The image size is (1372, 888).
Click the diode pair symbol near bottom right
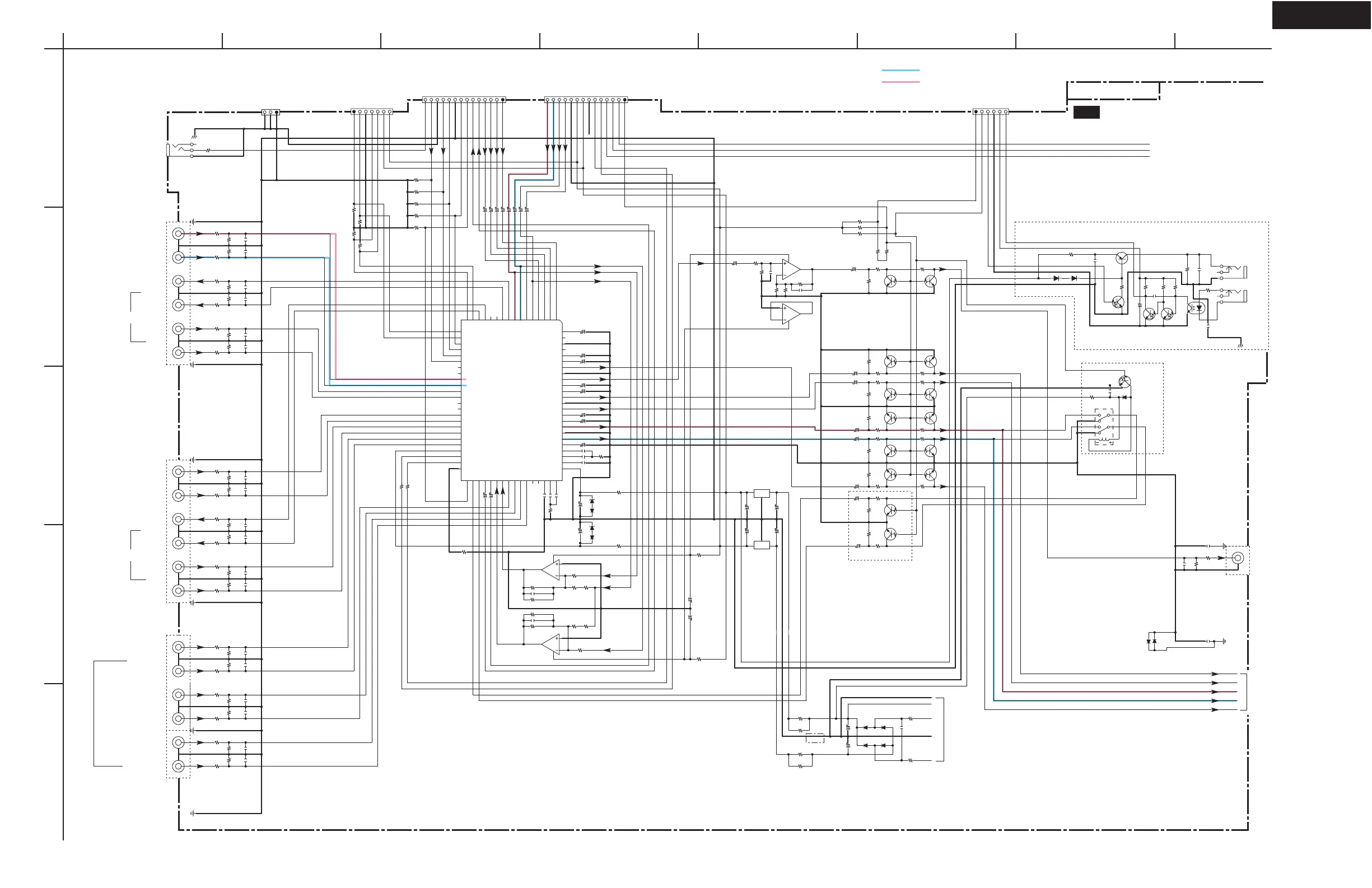[1151, 642]
